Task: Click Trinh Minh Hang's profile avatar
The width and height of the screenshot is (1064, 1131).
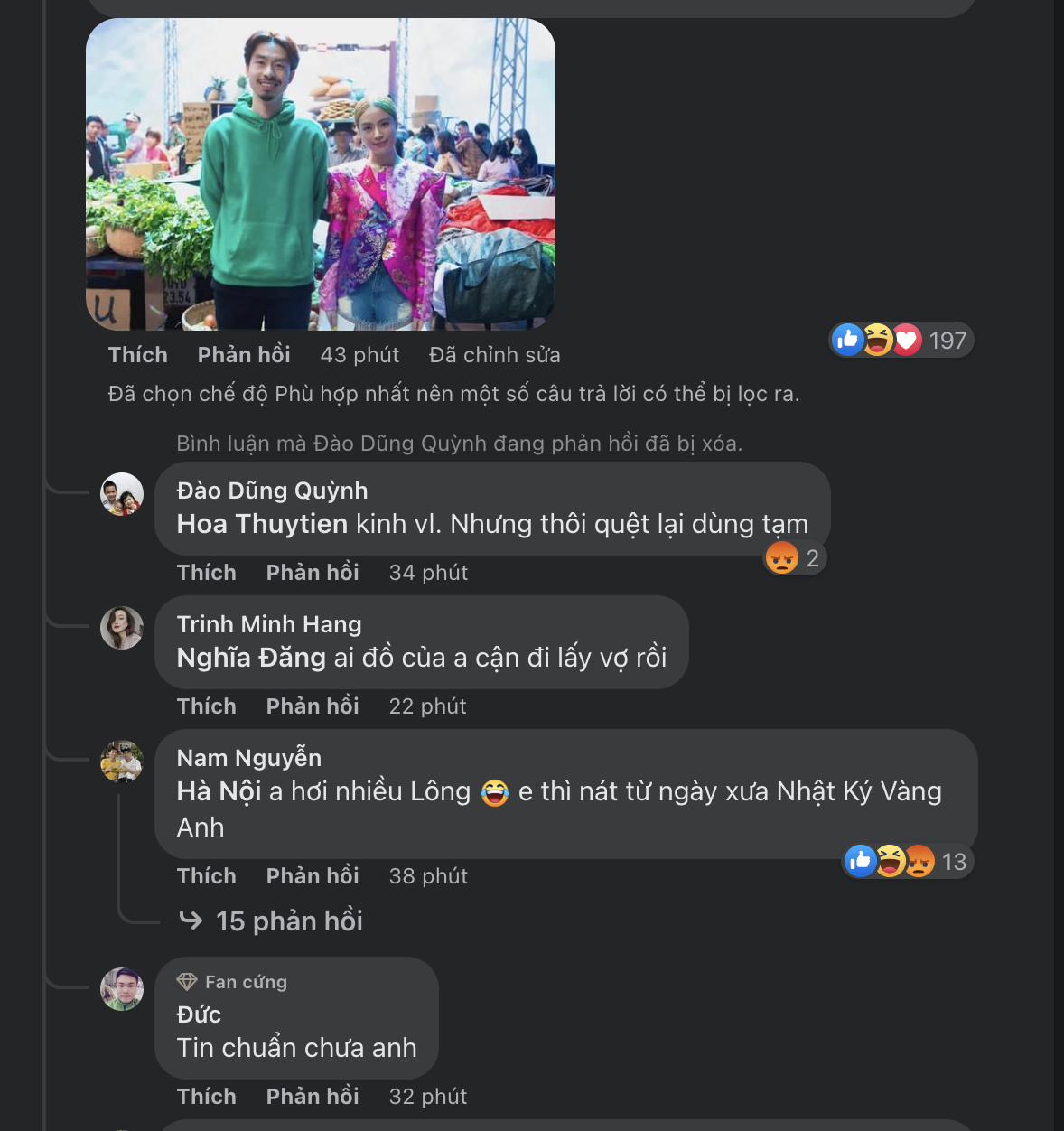Action: (122, 628)
